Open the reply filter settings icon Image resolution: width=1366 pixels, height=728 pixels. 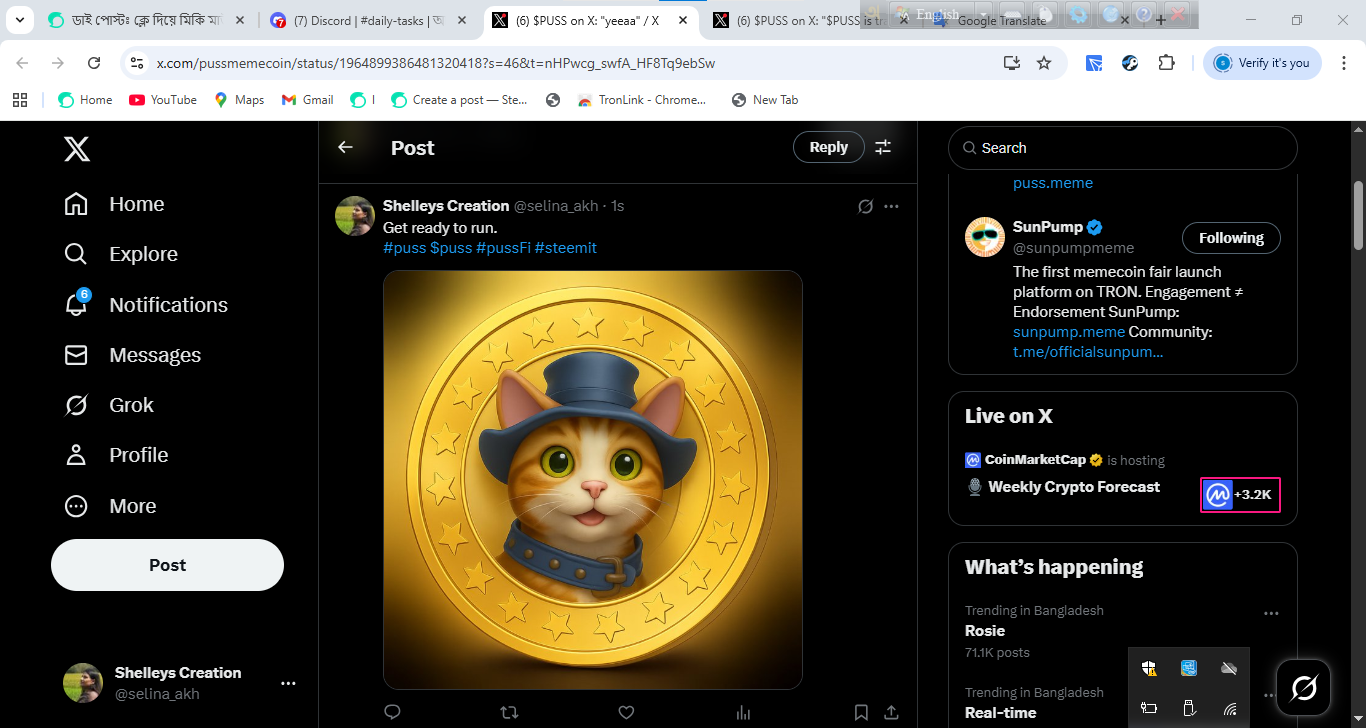[883, 147]
